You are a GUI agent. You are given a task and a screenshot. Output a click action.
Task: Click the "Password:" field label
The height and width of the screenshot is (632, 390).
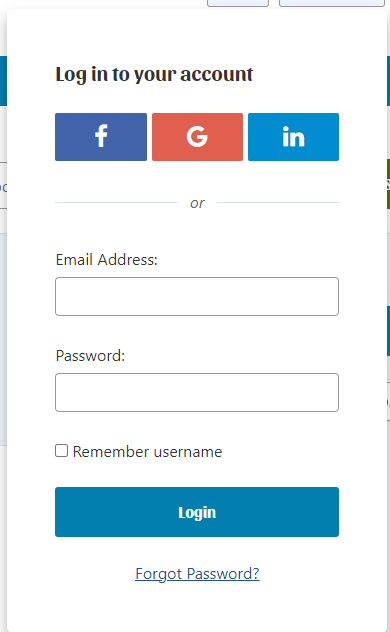pyautogui.click(x=90, y=356)
